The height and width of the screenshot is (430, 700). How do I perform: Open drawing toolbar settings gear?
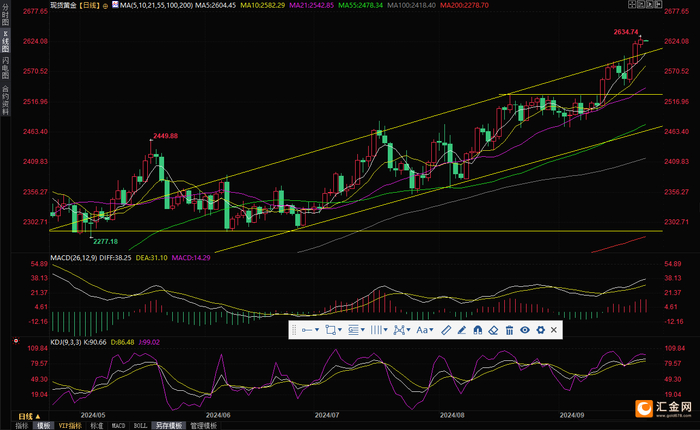(x=541, y=330)
